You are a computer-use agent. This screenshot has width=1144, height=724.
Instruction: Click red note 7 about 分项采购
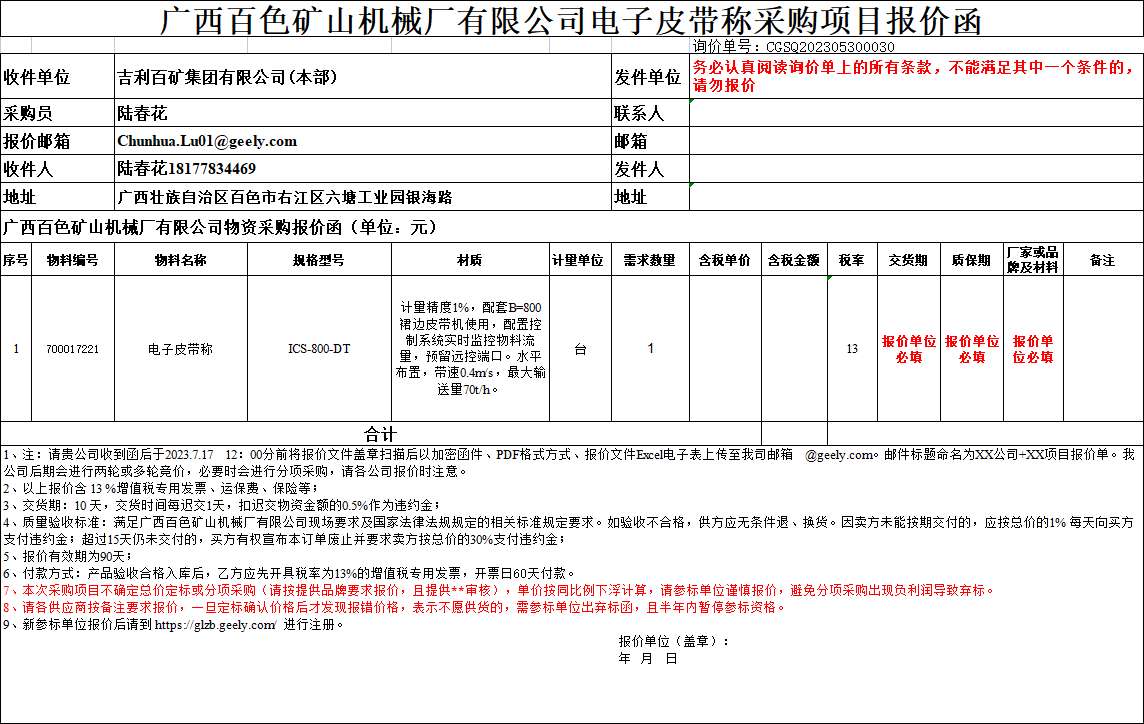pyautogui.click(x=499, y=590)
